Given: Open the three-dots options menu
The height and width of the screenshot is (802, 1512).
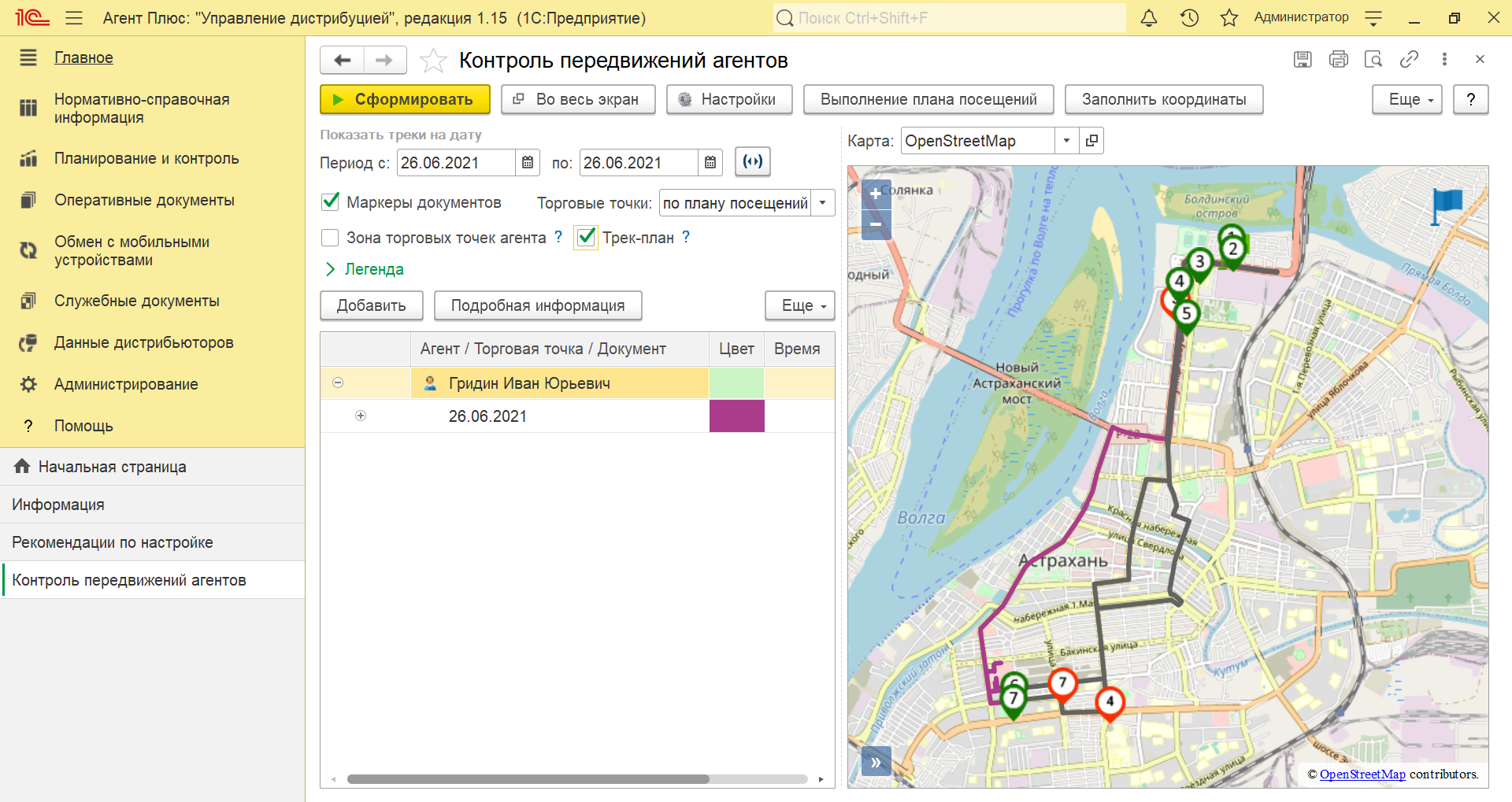Looking at the screenshot, I should click(1444, 59).
